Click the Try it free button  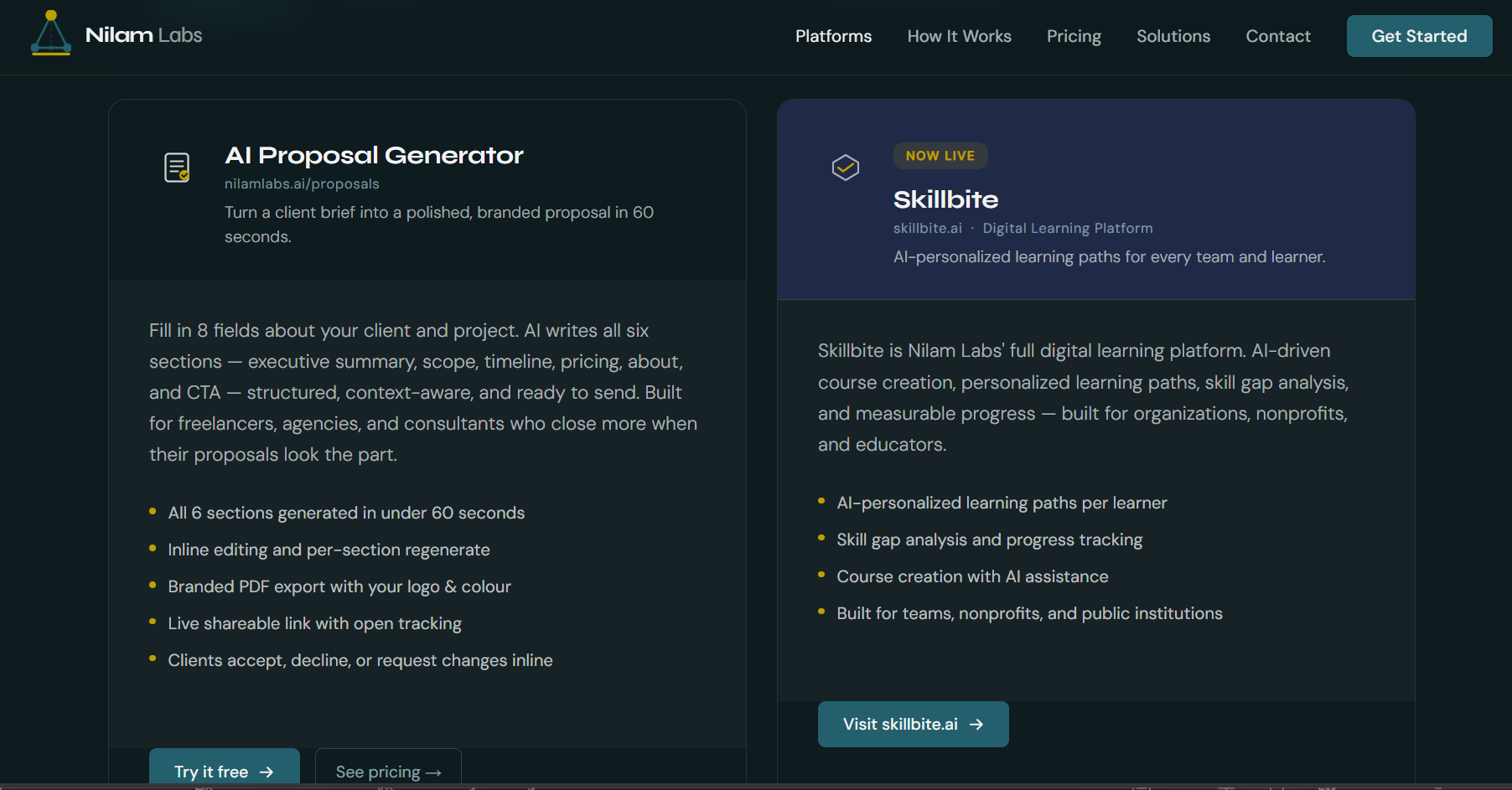224,768
